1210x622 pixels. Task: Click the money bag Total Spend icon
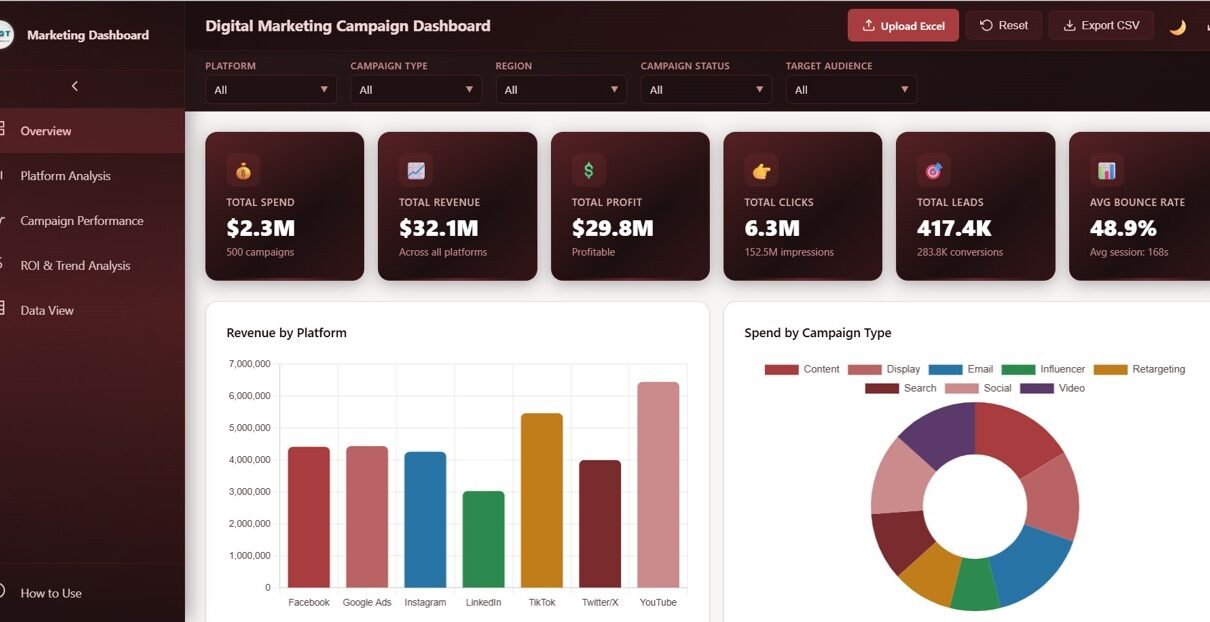243,171
